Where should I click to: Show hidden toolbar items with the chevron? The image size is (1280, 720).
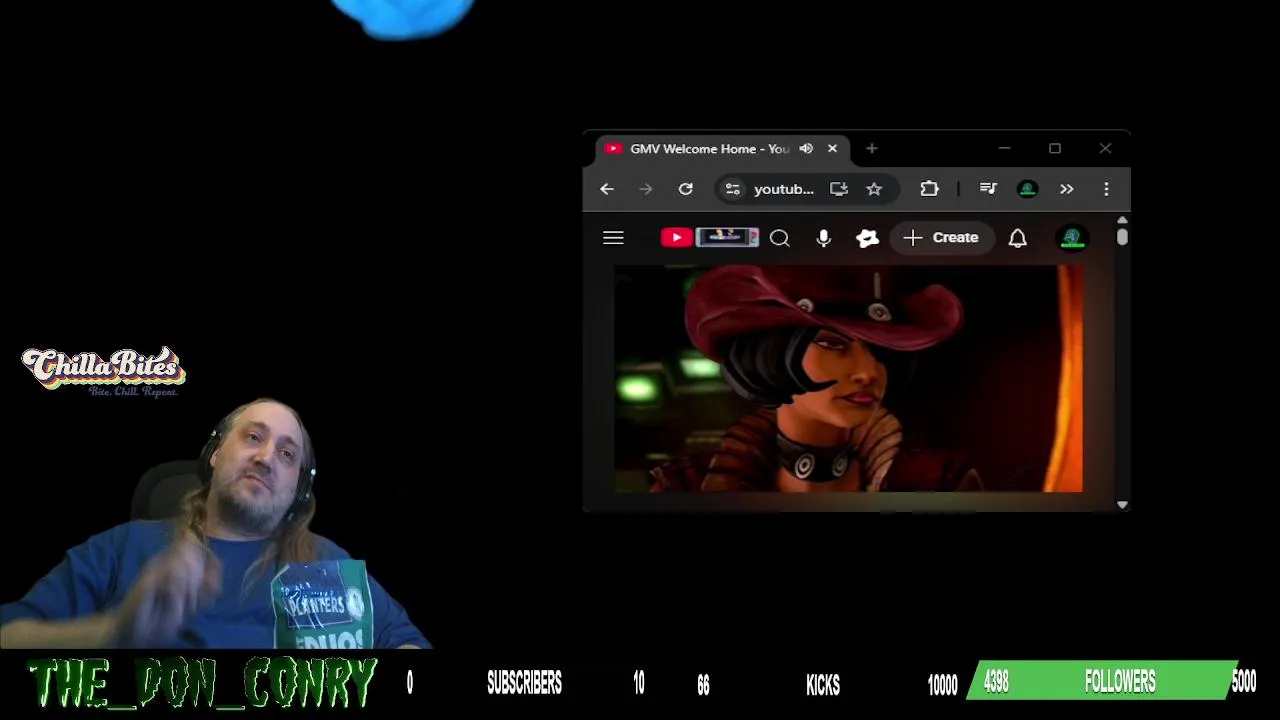1067,189
